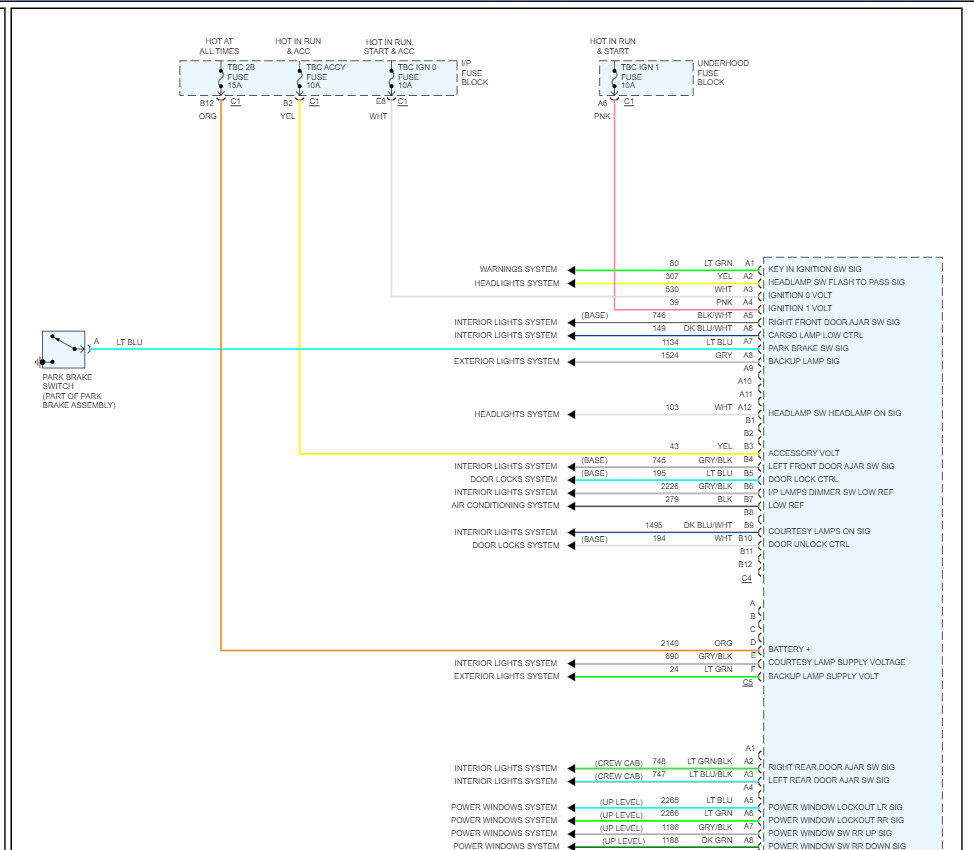Click the TBC ACCY 10A fuse symbol
The image size is (974, 850).
300,80
